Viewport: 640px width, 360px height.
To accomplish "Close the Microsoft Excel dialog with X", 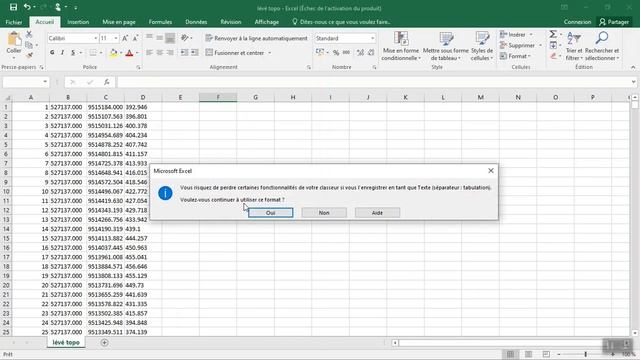I will click(x=491, y=171).
